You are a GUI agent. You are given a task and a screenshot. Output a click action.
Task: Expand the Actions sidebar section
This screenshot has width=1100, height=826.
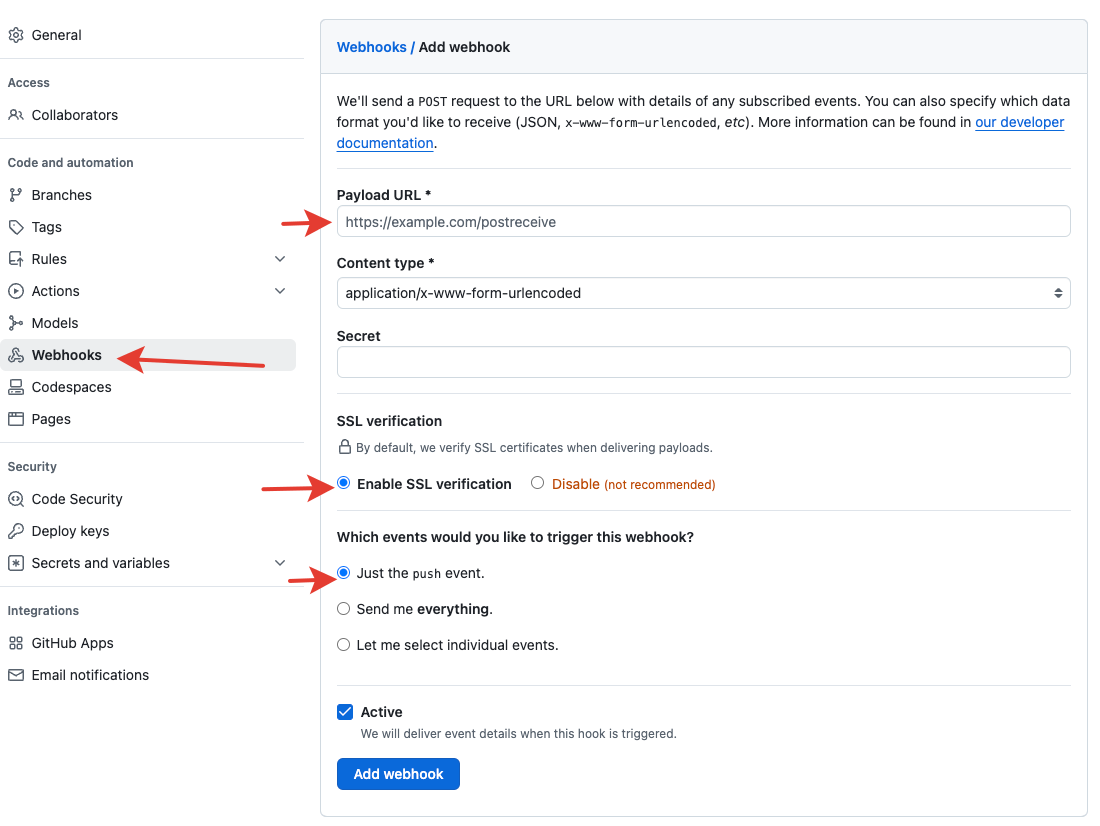280,290
